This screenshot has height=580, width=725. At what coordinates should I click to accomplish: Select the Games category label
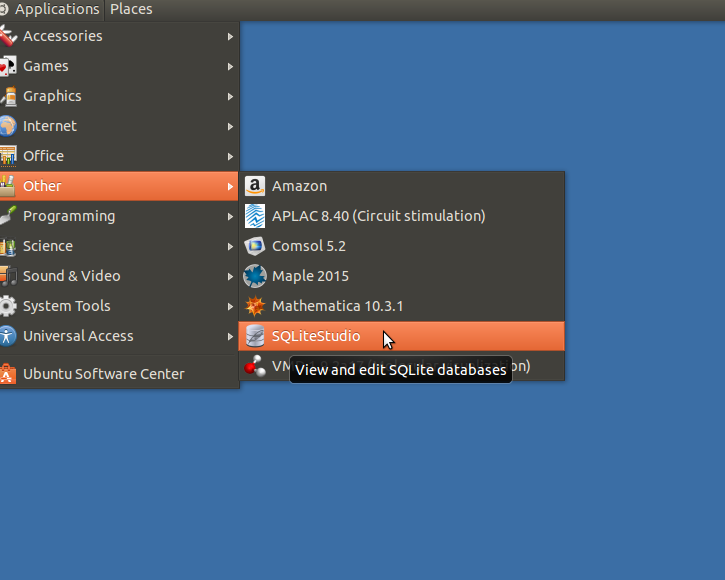coord(46,66)
